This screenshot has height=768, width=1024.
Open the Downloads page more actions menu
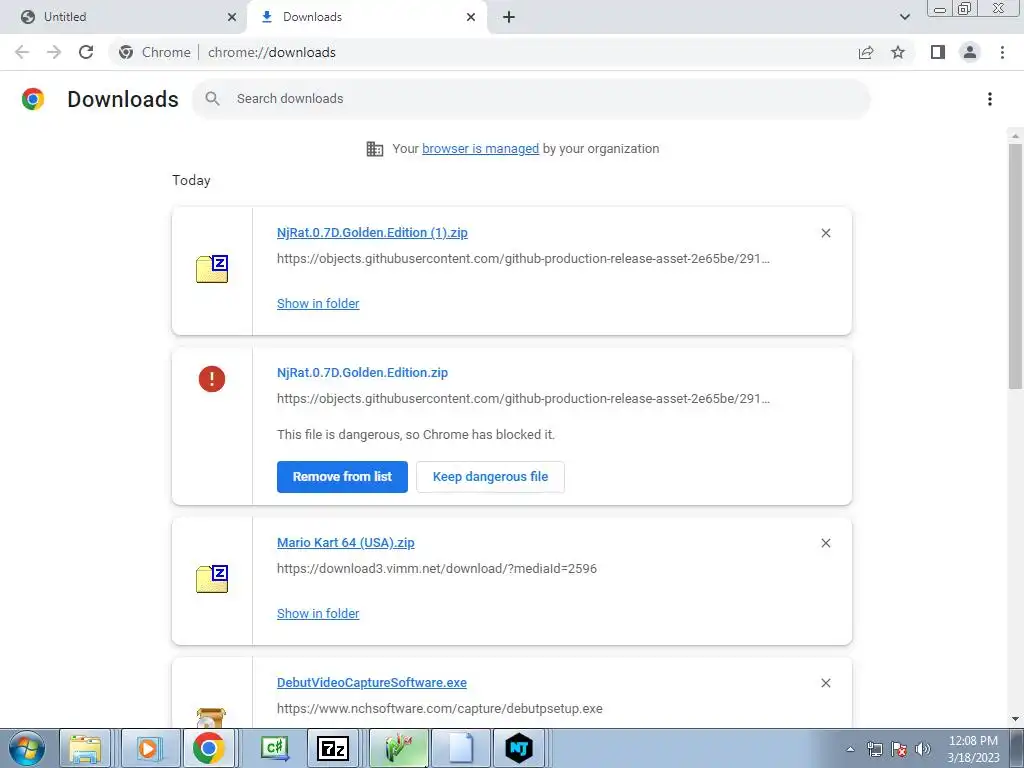tap(990, 99)
